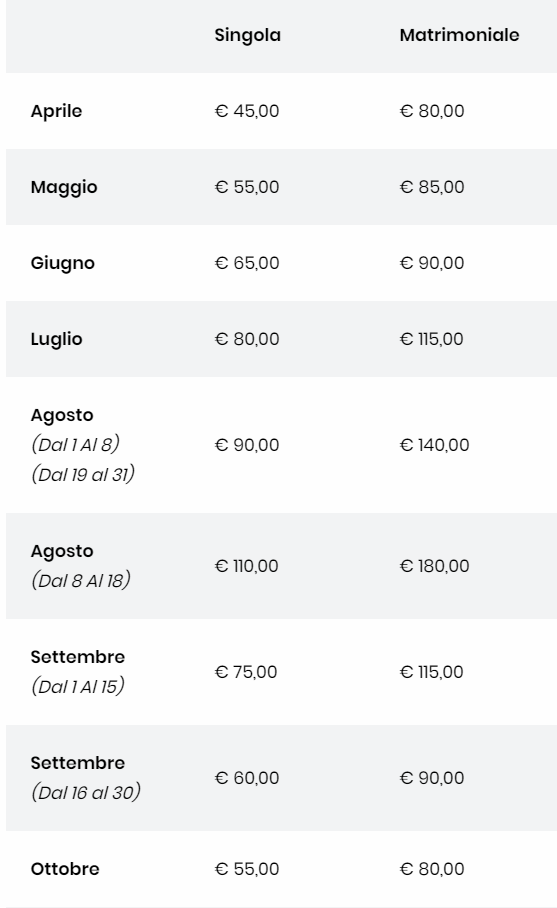Image resolution: width=557 pixels, height=908 pixels.
Task: Click Maggio matrimoniale price € 85,00
Action: (x=432, y=187)
